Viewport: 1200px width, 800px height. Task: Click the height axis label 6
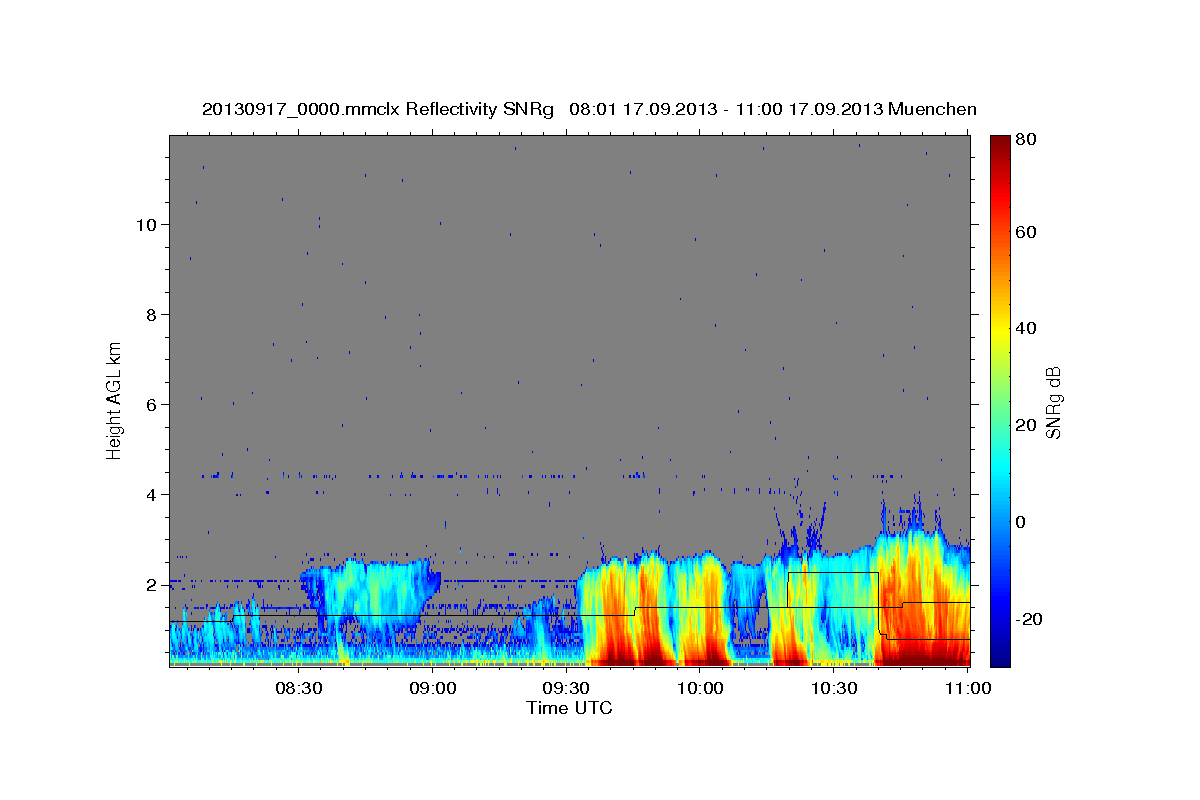[152, 405]
